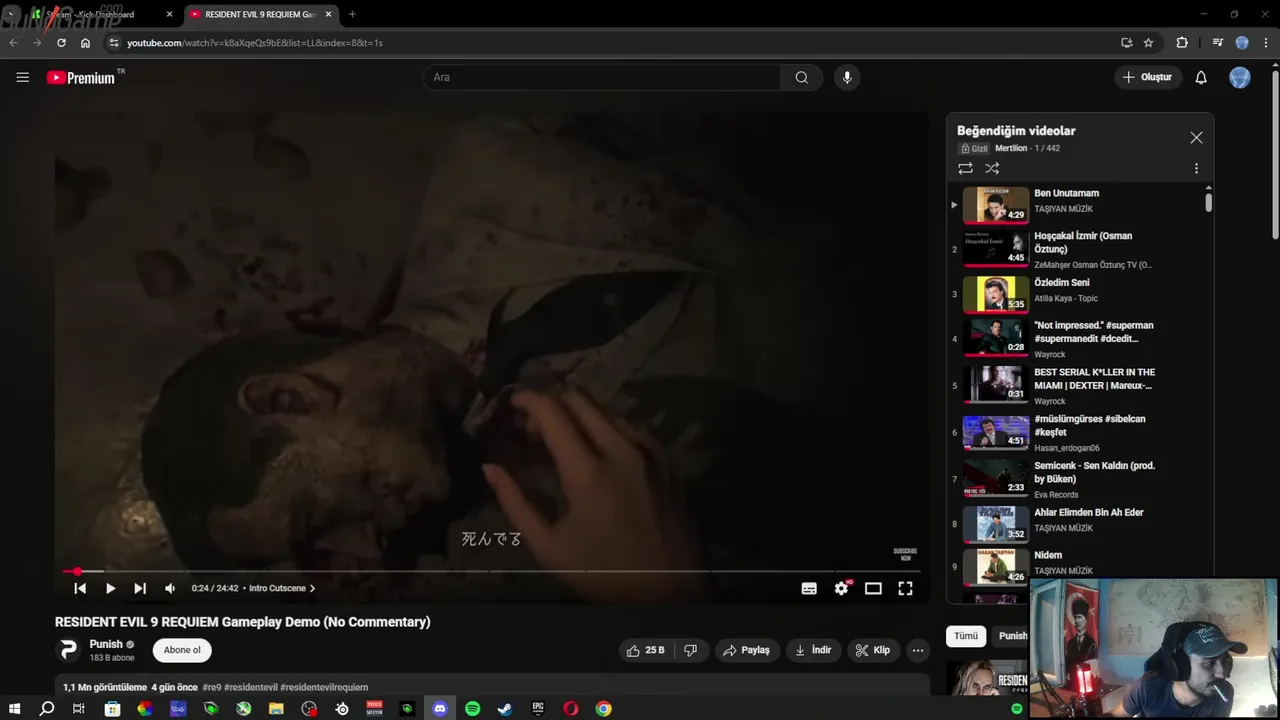1280x720 pixels.
Task: Start voice search with the microphone
Action: point(847,77)
